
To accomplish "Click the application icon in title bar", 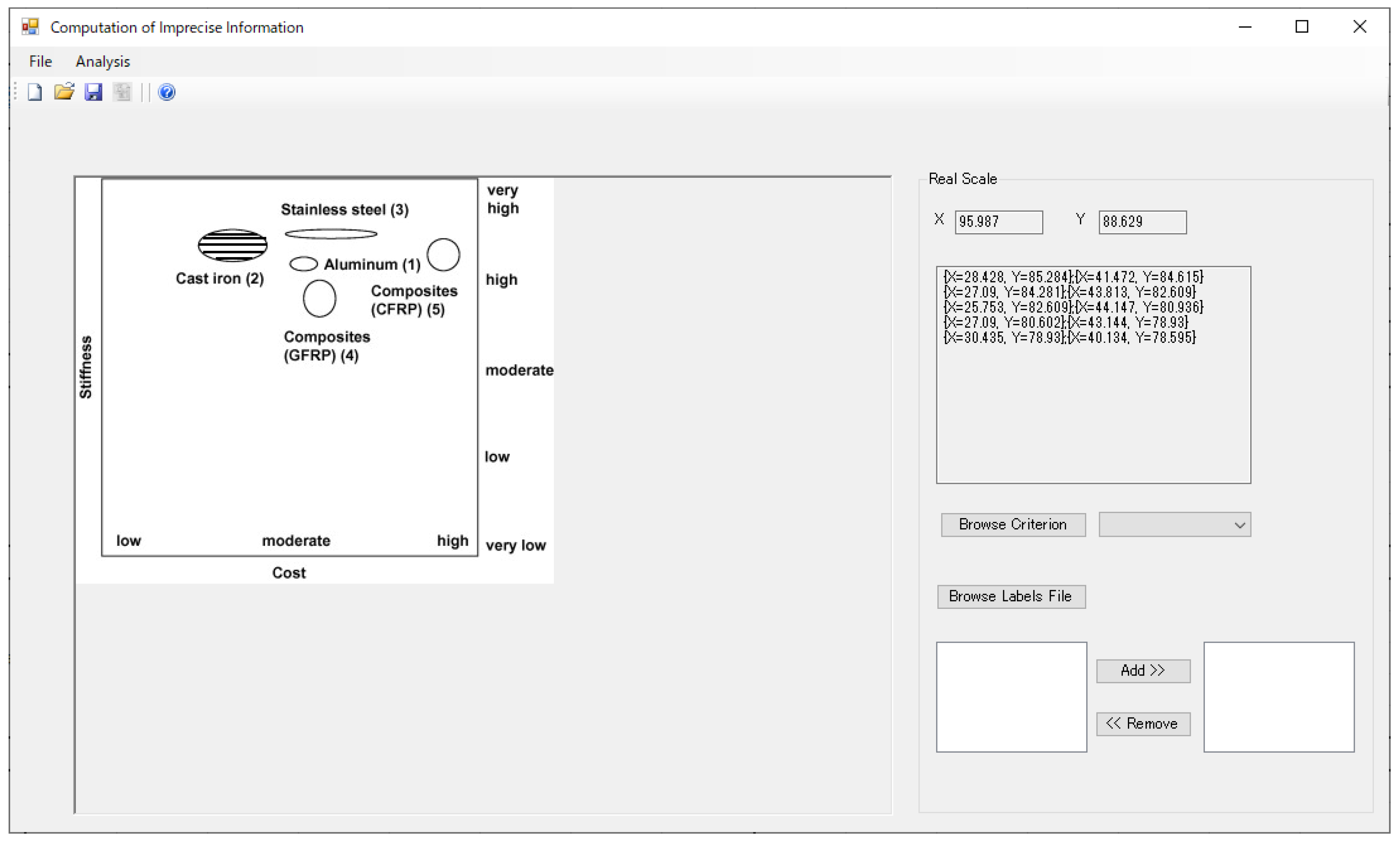I will [30, 27].
